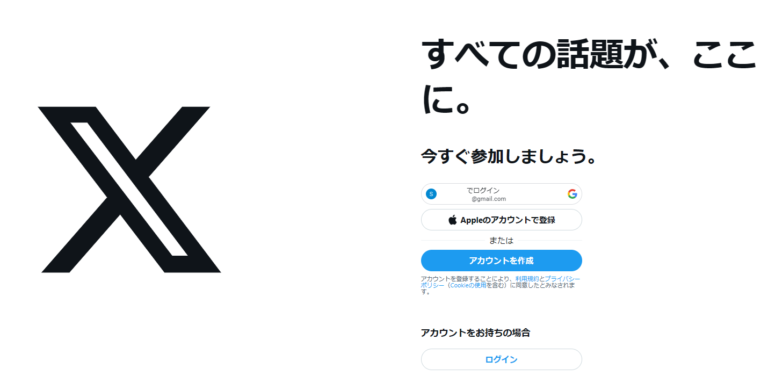Click the Apple logo icon

click(453, 220)
